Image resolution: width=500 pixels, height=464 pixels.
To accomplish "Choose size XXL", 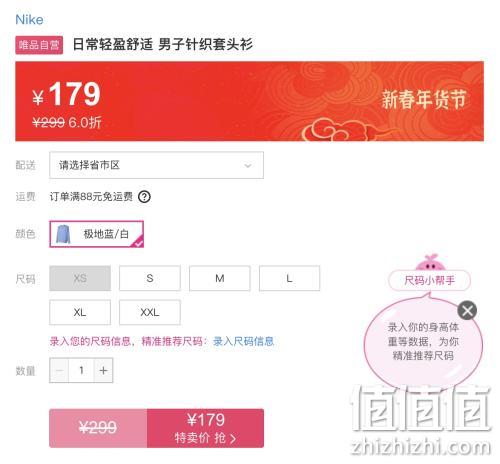I will click(150, 312).
